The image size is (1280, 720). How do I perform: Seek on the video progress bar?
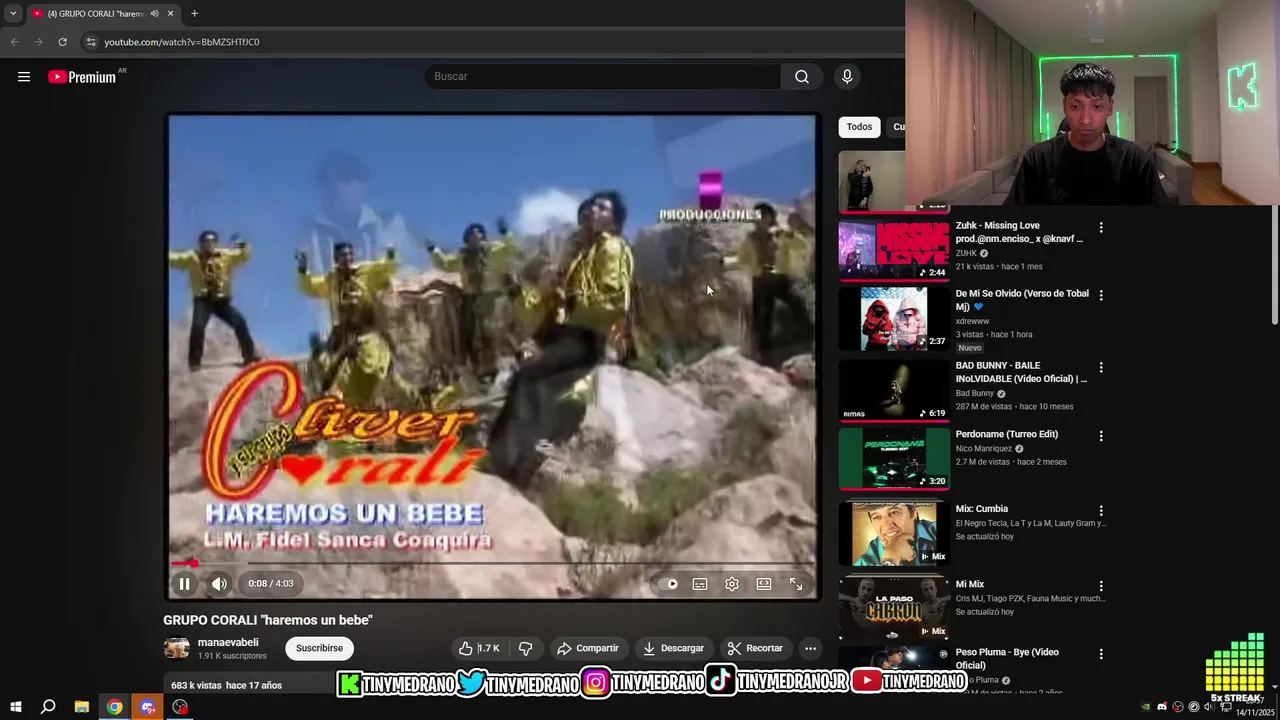coord(493,564)
